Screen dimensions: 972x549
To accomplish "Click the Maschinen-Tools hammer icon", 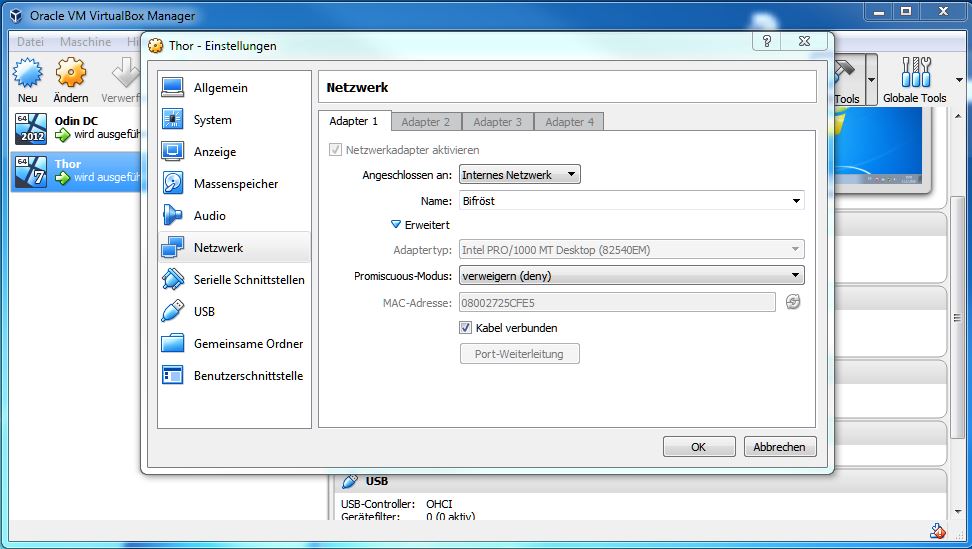I will [x=845, y=72].
